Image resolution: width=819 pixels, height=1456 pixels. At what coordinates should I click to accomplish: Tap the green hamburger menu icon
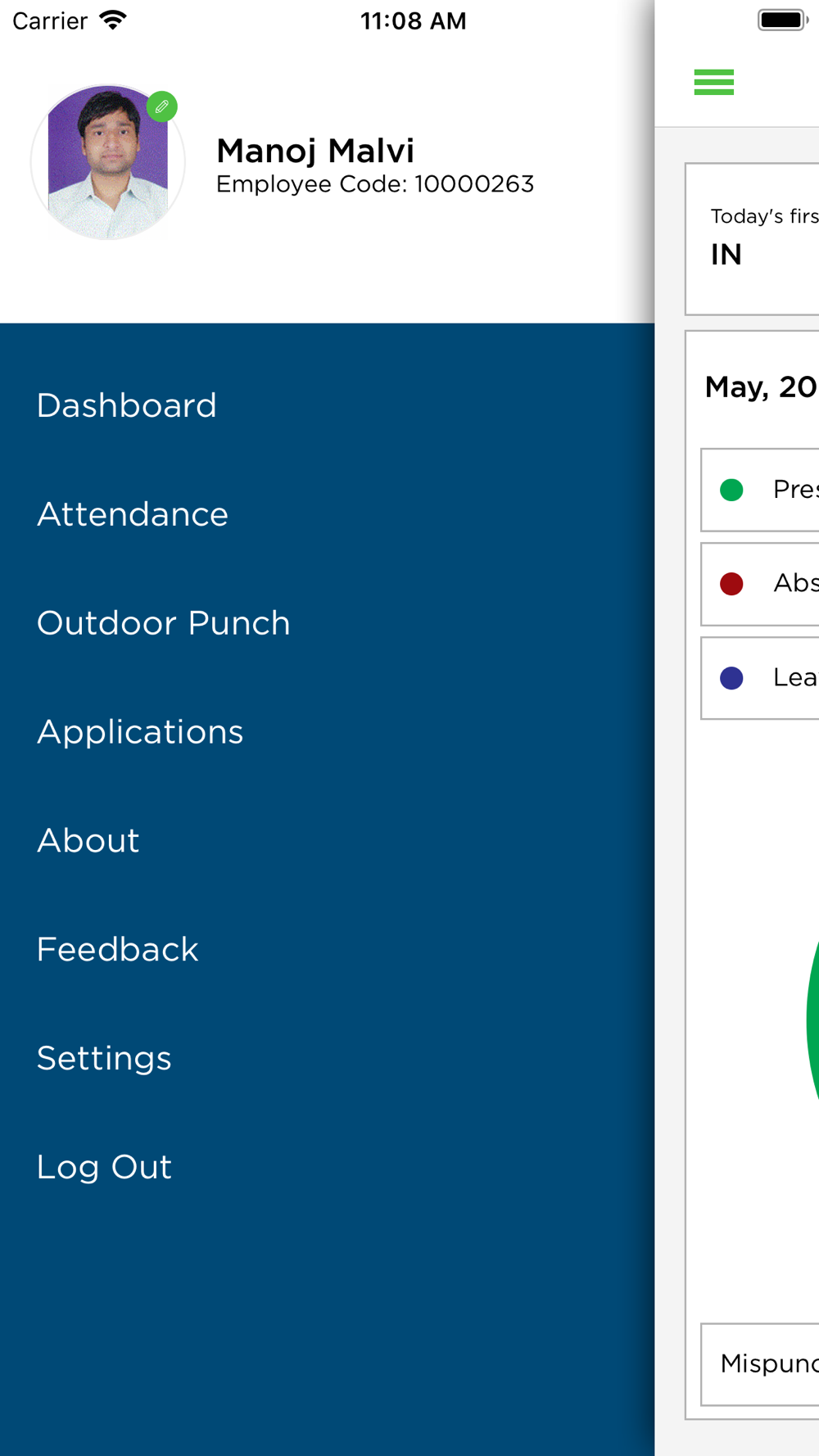pyautogui.click(x=713, y=82)
